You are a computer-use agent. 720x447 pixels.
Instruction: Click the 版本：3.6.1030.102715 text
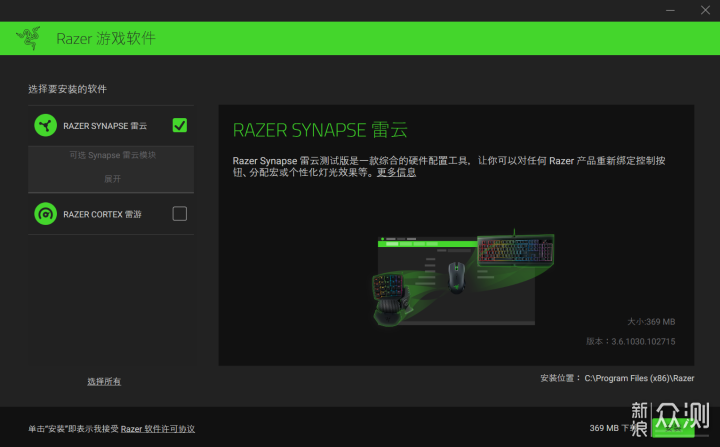click(630, 341)
